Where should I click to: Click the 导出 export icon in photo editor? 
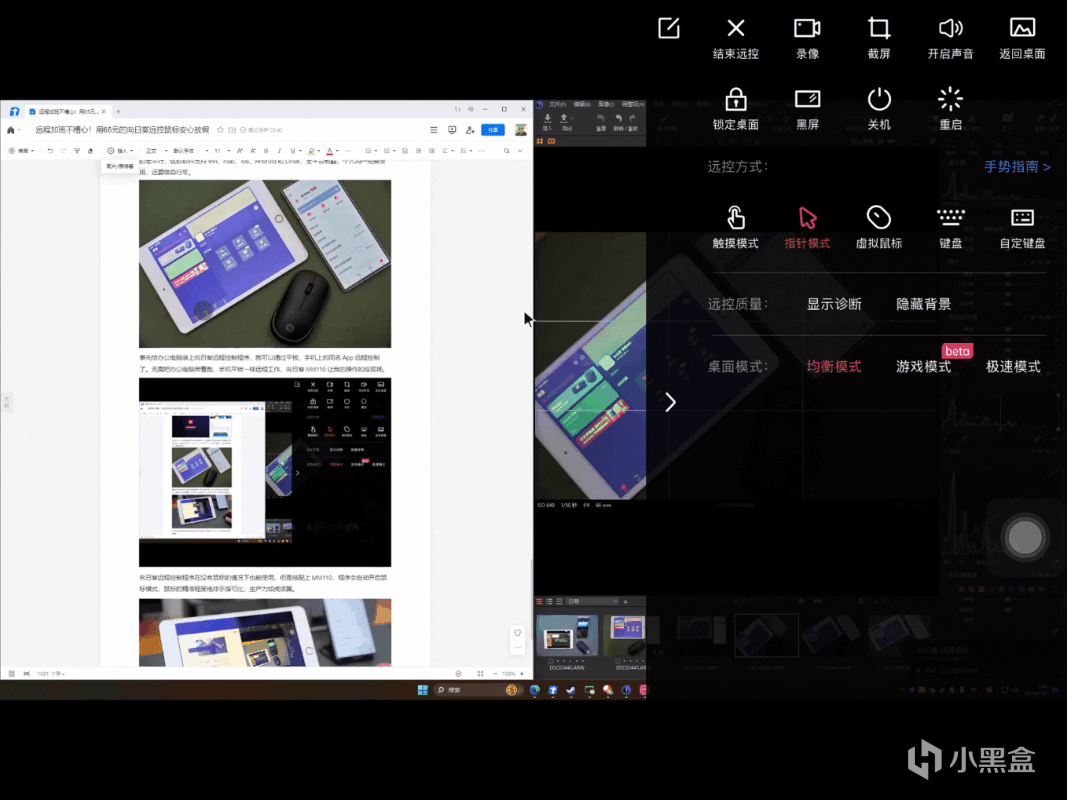coord(566,122)
